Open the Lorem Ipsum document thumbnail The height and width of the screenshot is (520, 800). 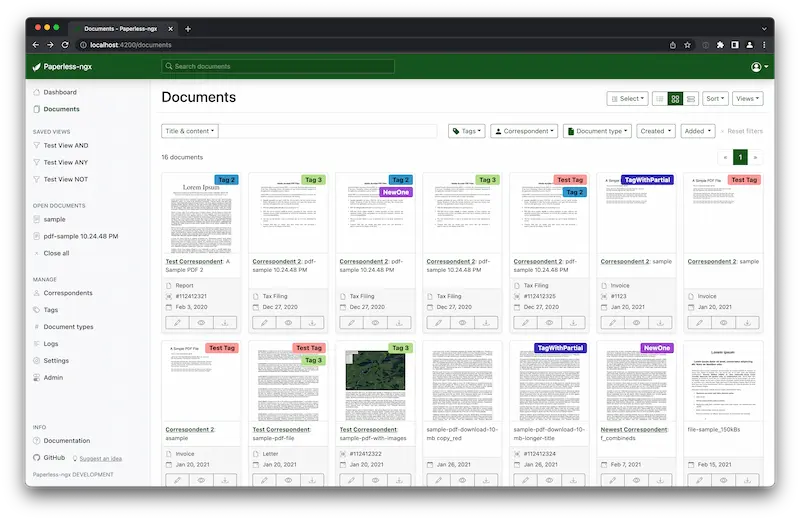click(201, 213)
